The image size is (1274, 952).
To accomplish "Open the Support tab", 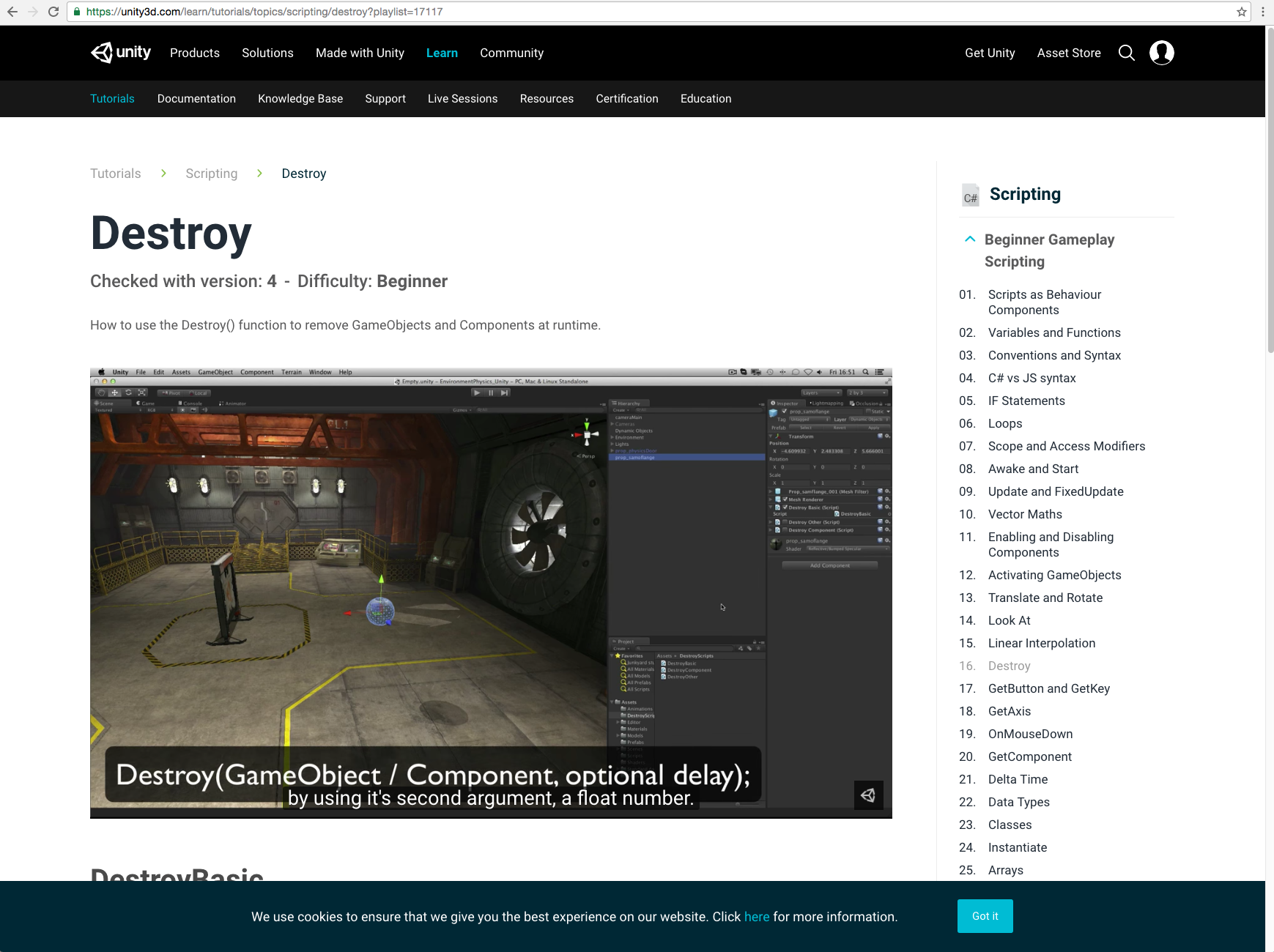I will tap(385, 99).
